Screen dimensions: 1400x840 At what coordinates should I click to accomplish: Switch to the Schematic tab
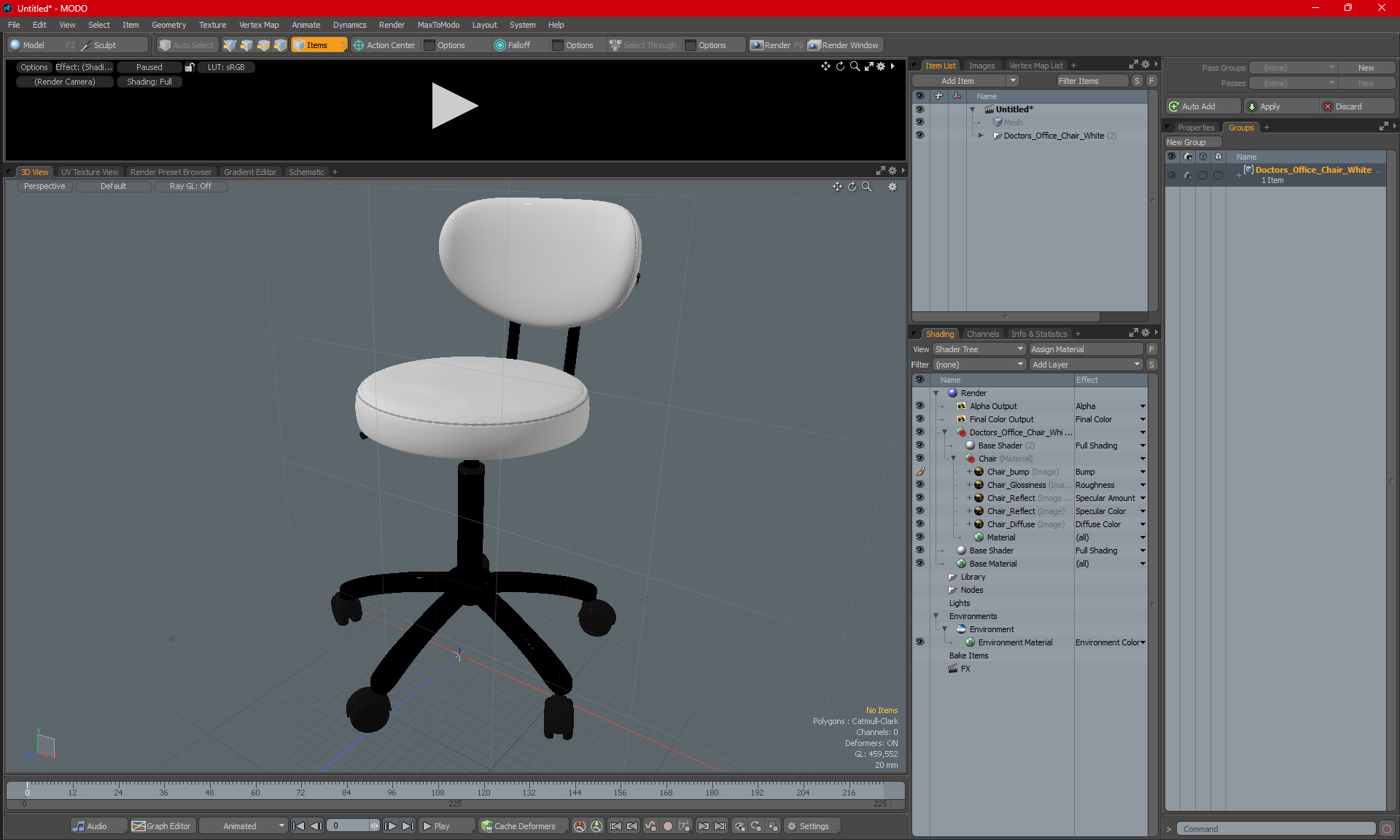click(306, 172)
